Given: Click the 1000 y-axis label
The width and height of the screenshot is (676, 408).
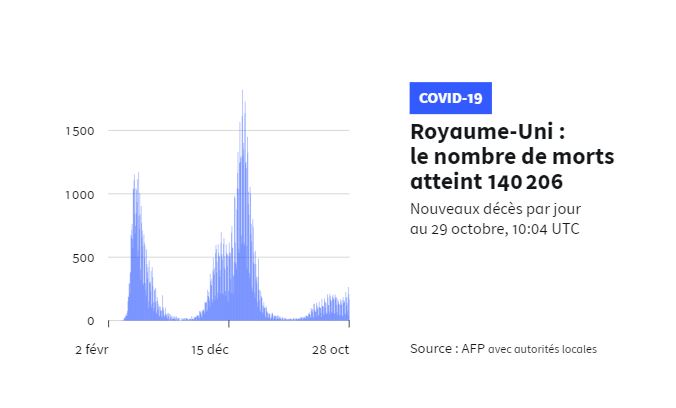Looking at the screenshot, I should click(80, 194).
